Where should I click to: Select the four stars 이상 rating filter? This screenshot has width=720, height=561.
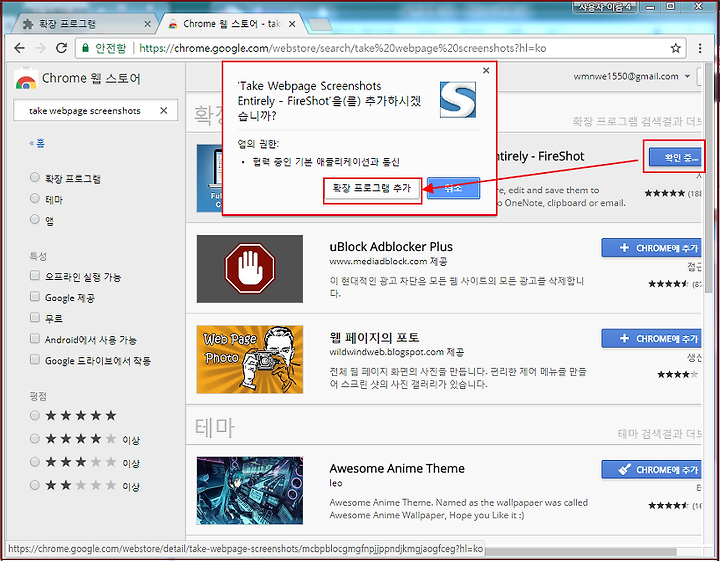[34, 439]
